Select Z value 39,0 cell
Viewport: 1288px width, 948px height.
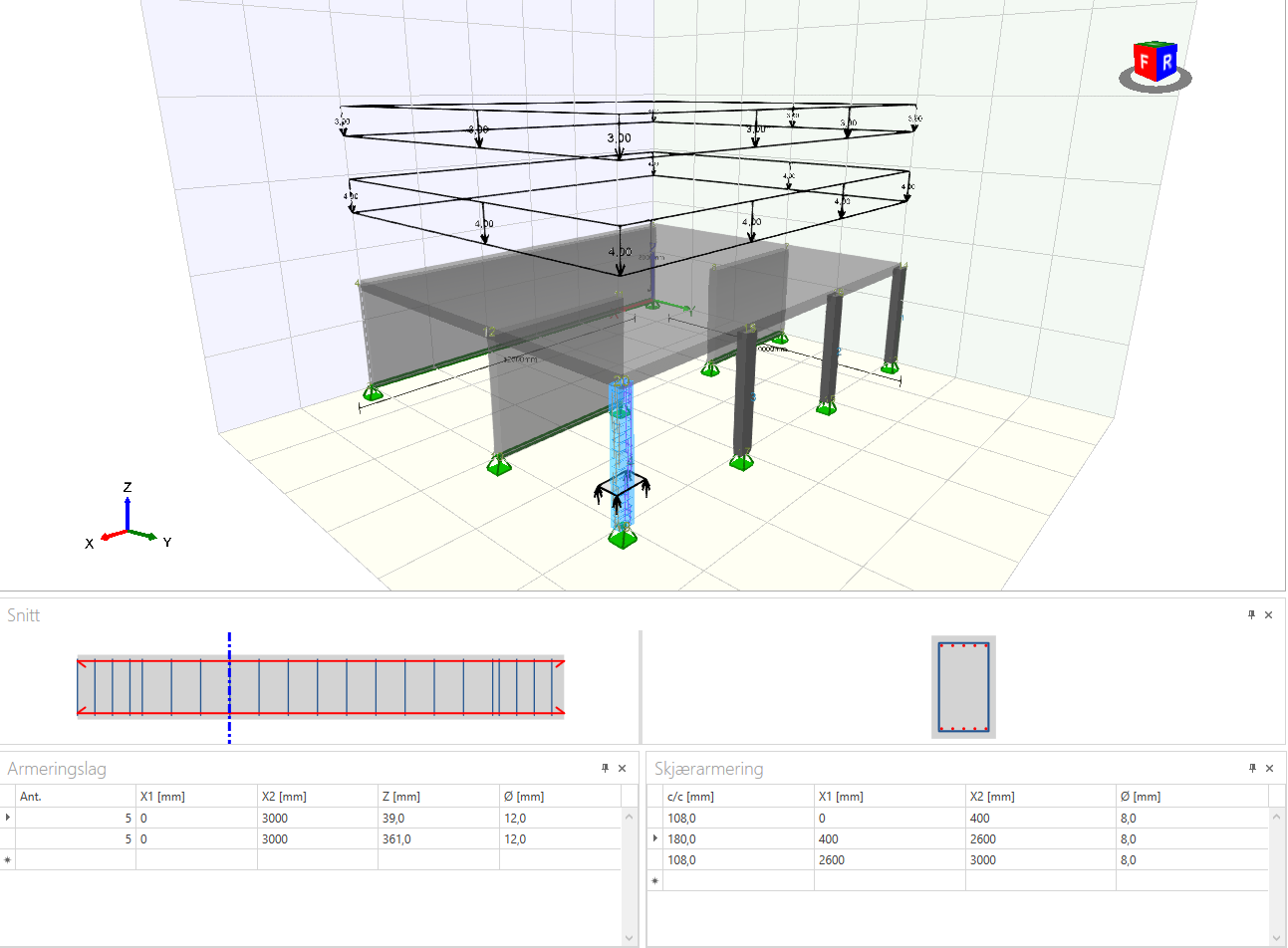438,818
